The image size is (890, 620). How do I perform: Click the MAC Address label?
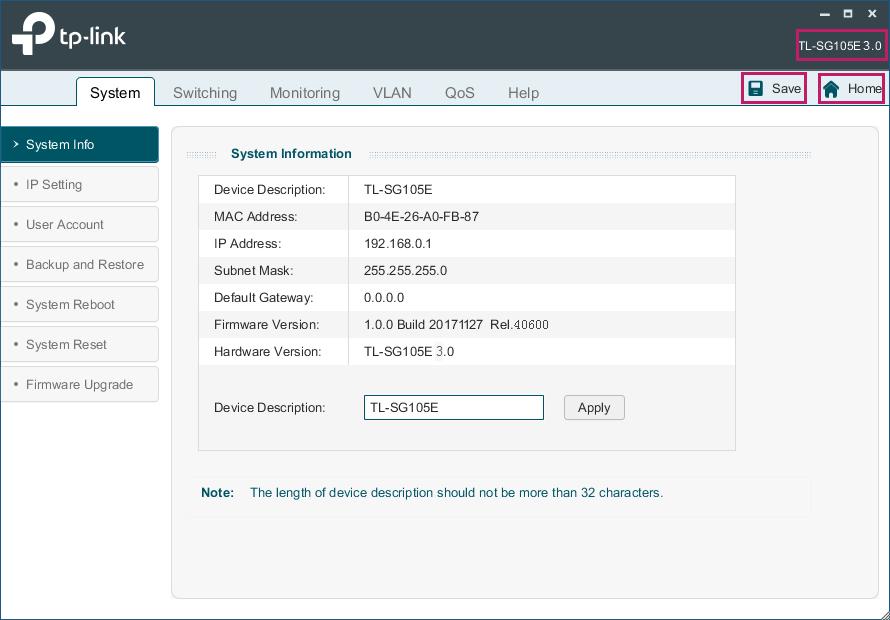coord(255,216)
